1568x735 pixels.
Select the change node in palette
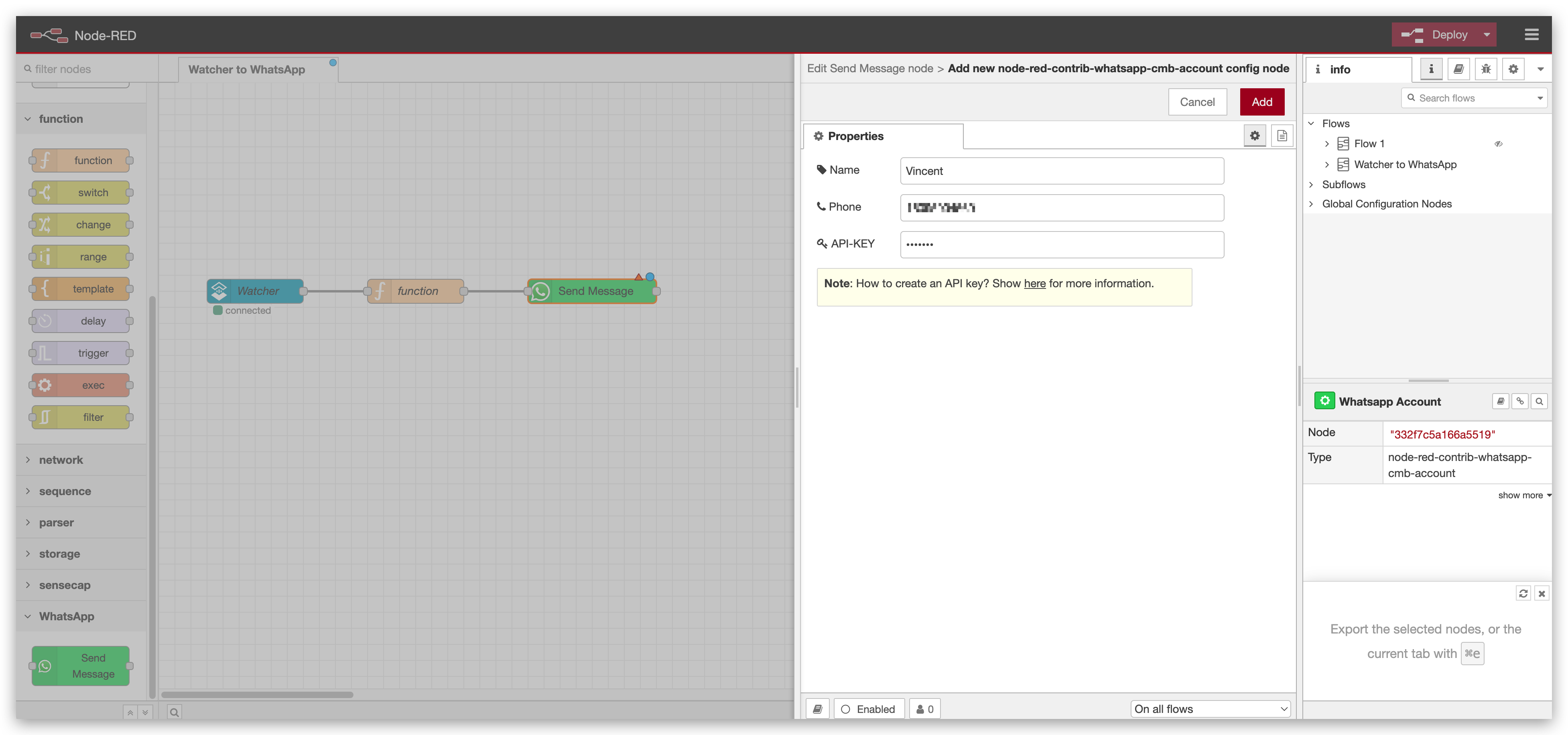point(80,225)
